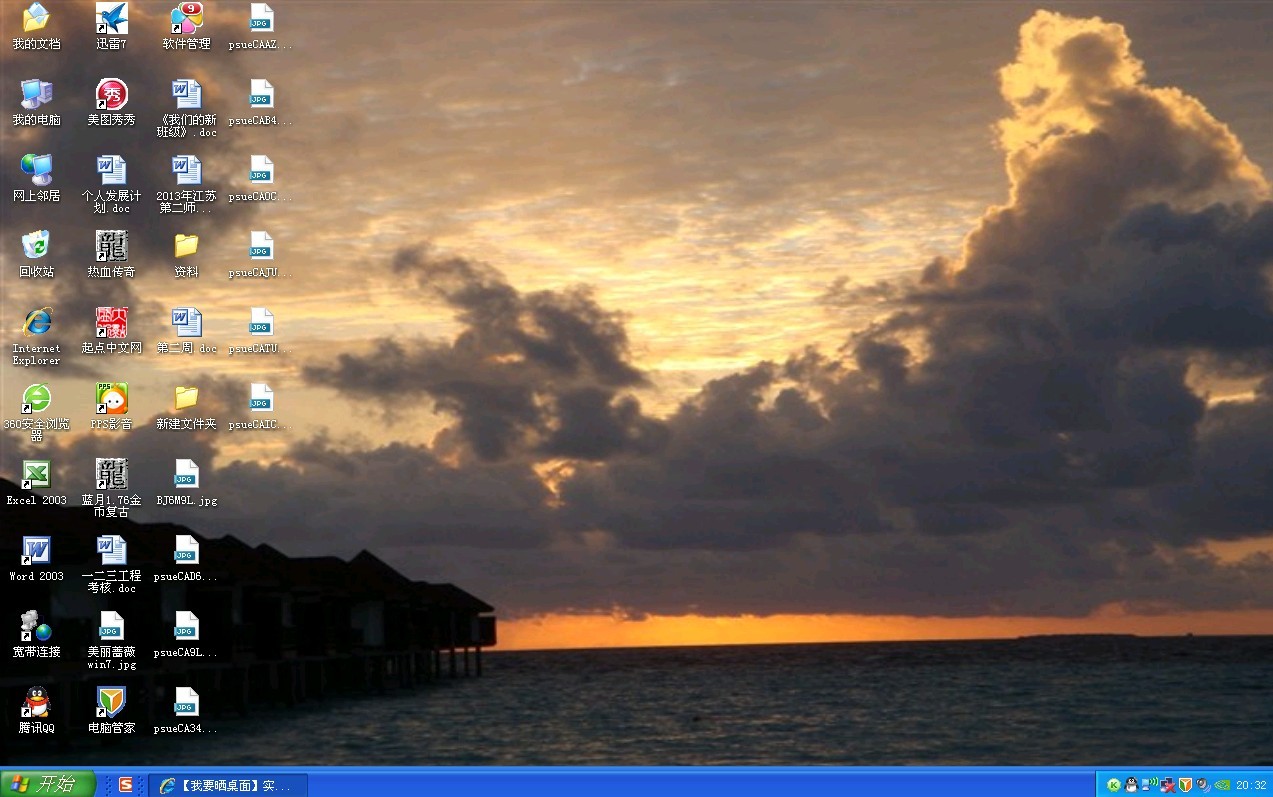Click the system clock showing 20:32

click(x=1251, y=785)
